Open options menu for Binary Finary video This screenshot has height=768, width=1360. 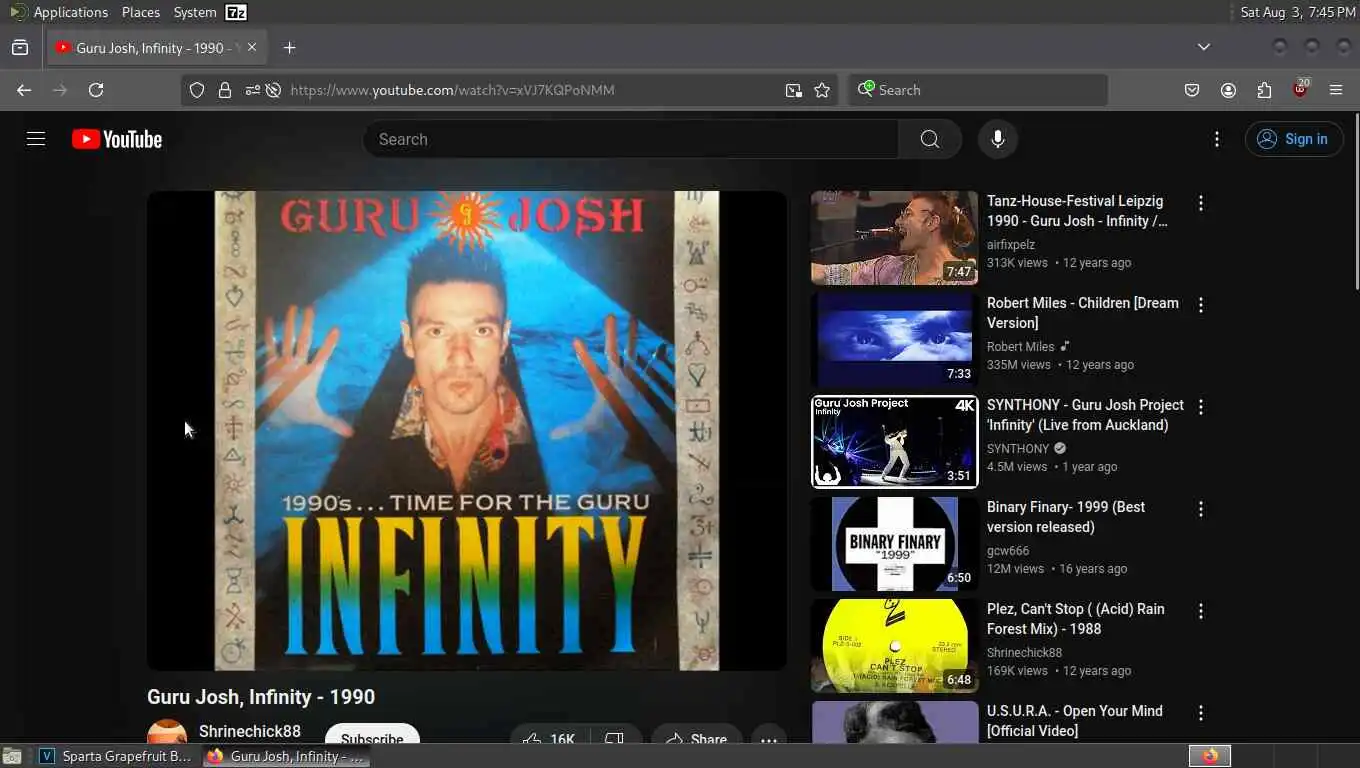(1201, 509)
